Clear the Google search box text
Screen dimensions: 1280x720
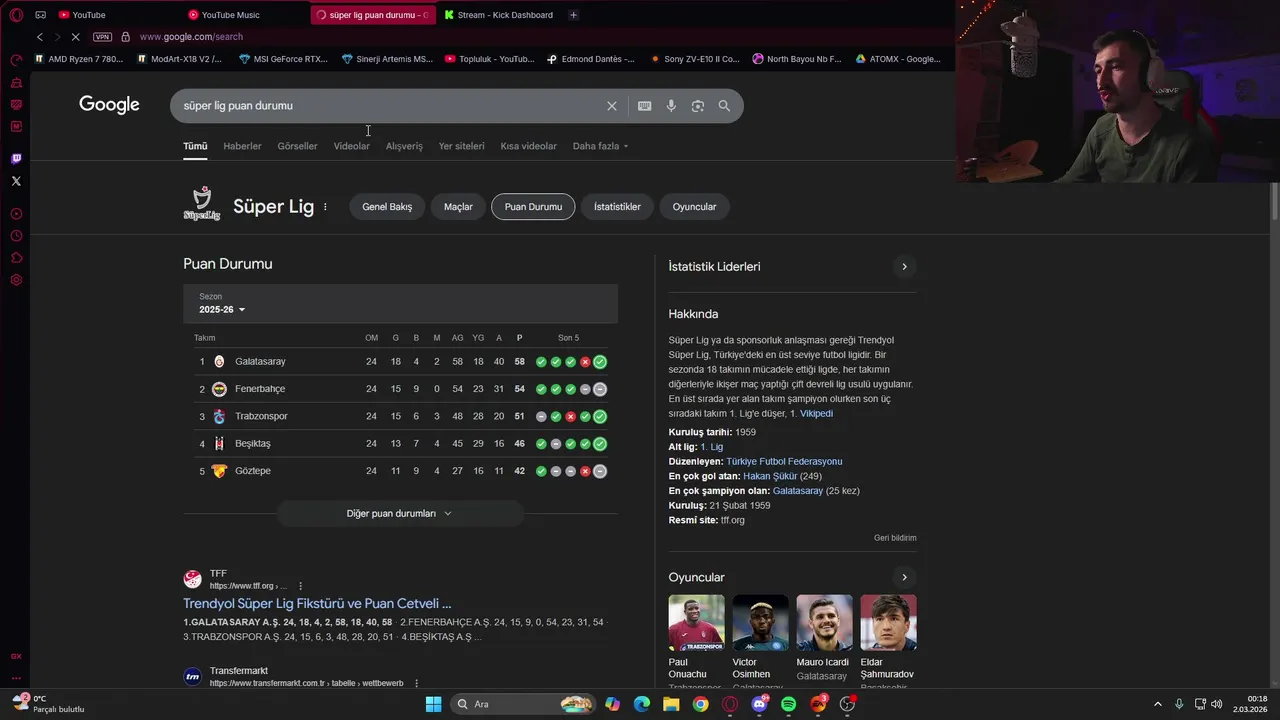point(612,106)
